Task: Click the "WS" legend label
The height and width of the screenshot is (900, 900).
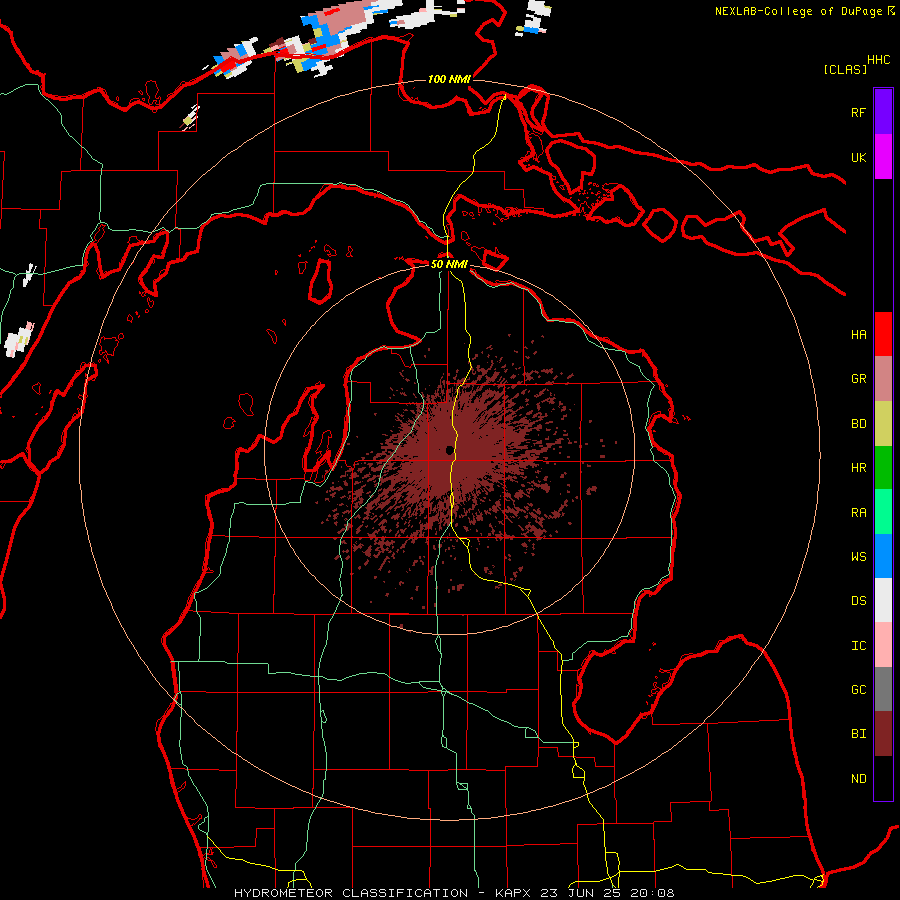Action: coord(858,556)
